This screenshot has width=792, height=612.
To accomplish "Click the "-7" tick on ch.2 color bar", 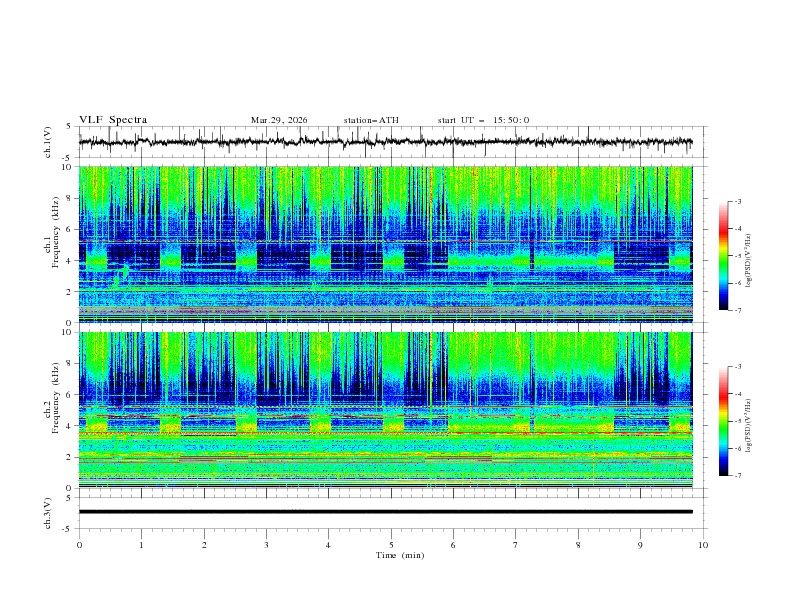I will 738,475.
